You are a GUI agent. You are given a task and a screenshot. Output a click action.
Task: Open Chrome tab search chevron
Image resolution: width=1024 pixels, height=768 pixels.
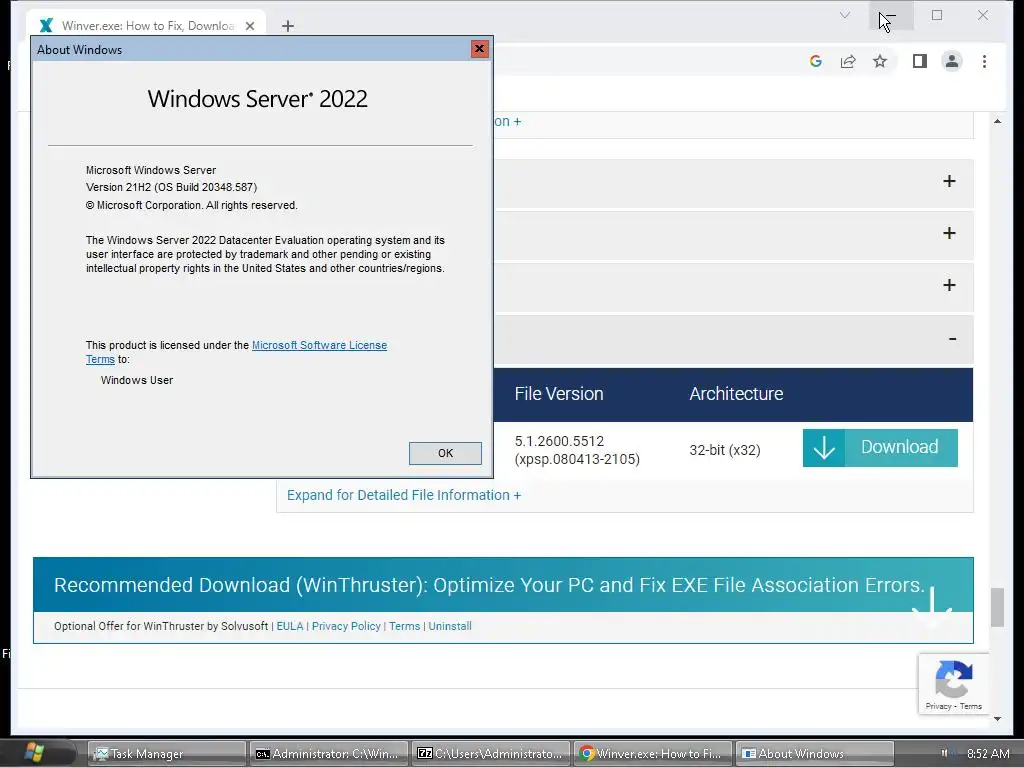coord(844,15)
